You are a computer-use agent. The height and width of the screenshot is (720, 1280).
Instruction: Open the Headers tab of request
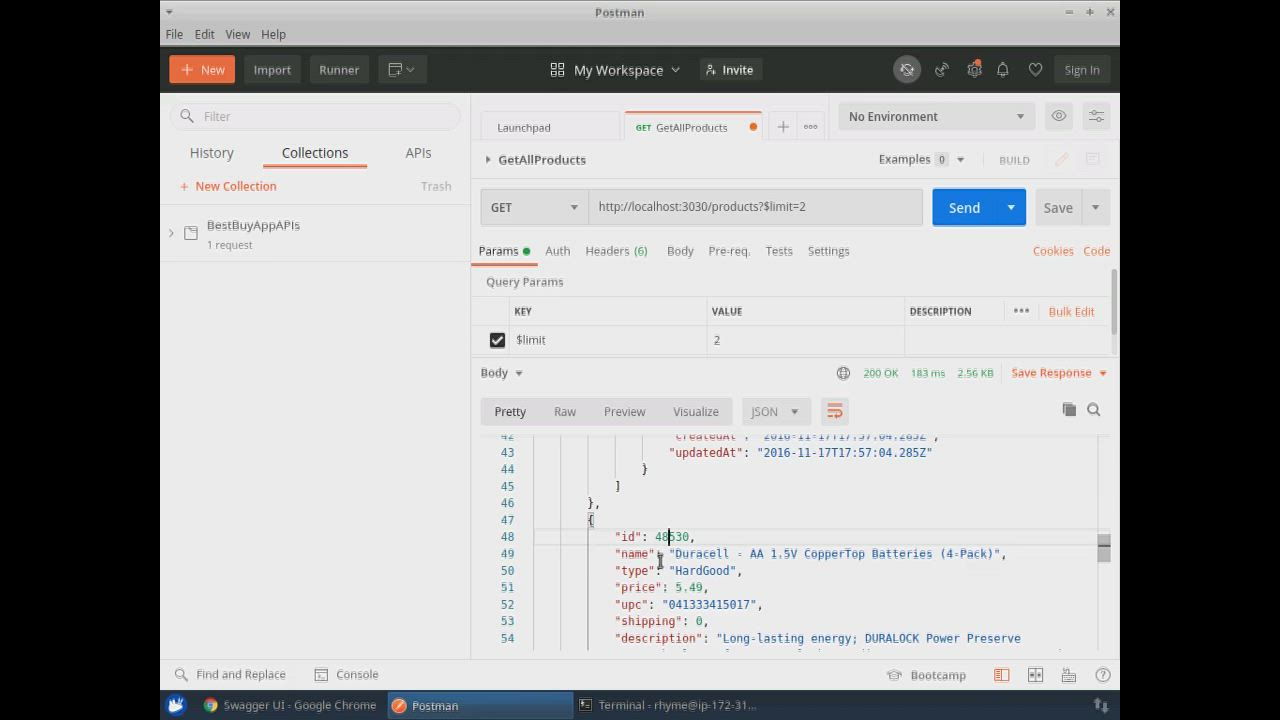pos(615,251)
